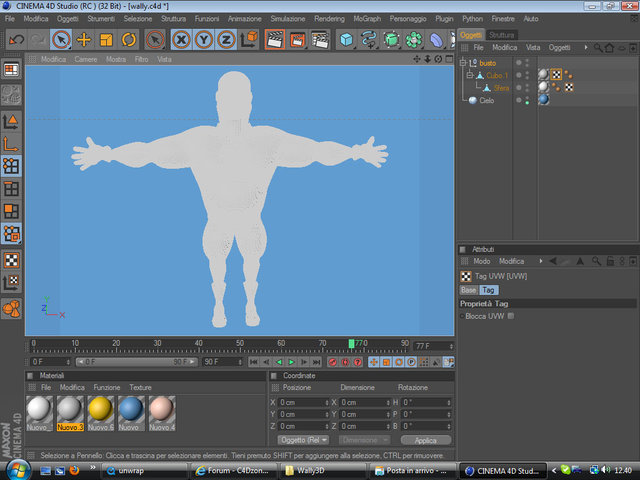Select the yellow Nuovo.6 material swatch
This screenshot has width=640, height=480.
point(100,408)
